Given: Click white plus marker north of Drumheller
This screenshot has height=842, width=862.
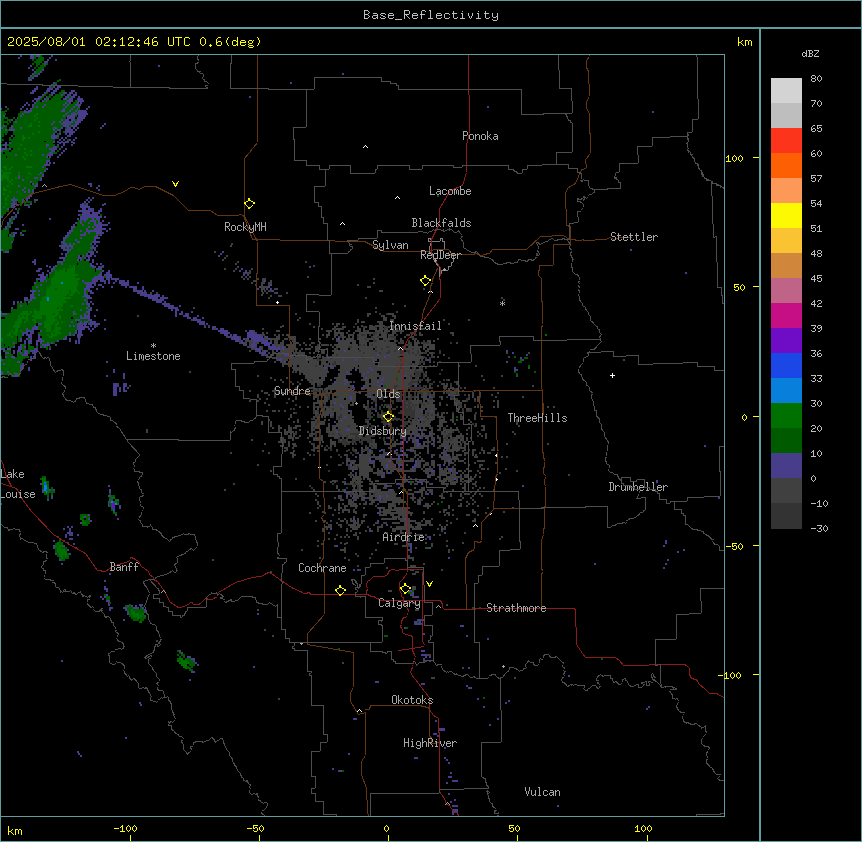Looking at the screenshot, I should coord(612,375).
